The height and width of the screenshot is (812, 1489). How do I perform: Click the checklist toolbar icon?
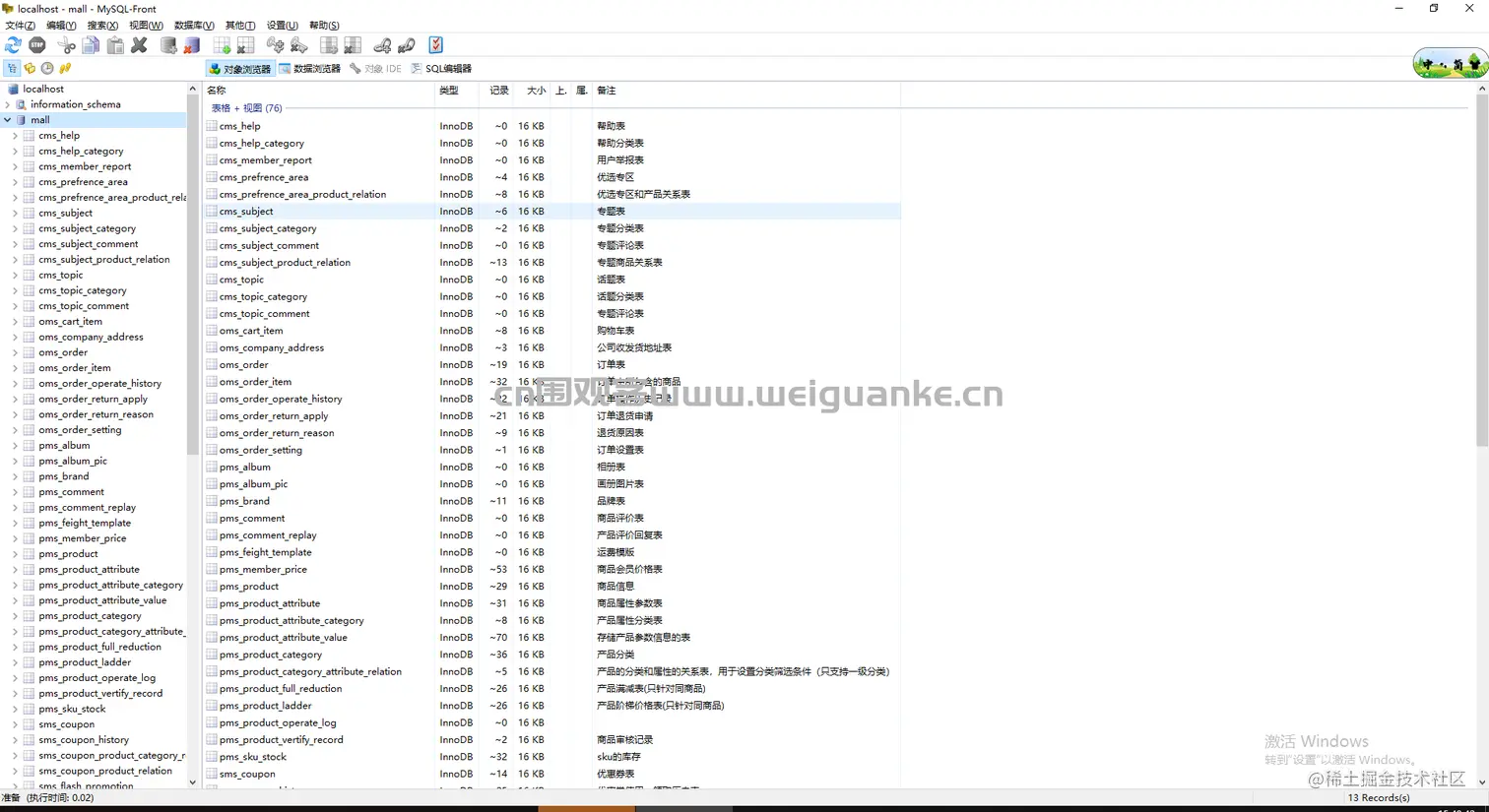click(x=435, y=45)
